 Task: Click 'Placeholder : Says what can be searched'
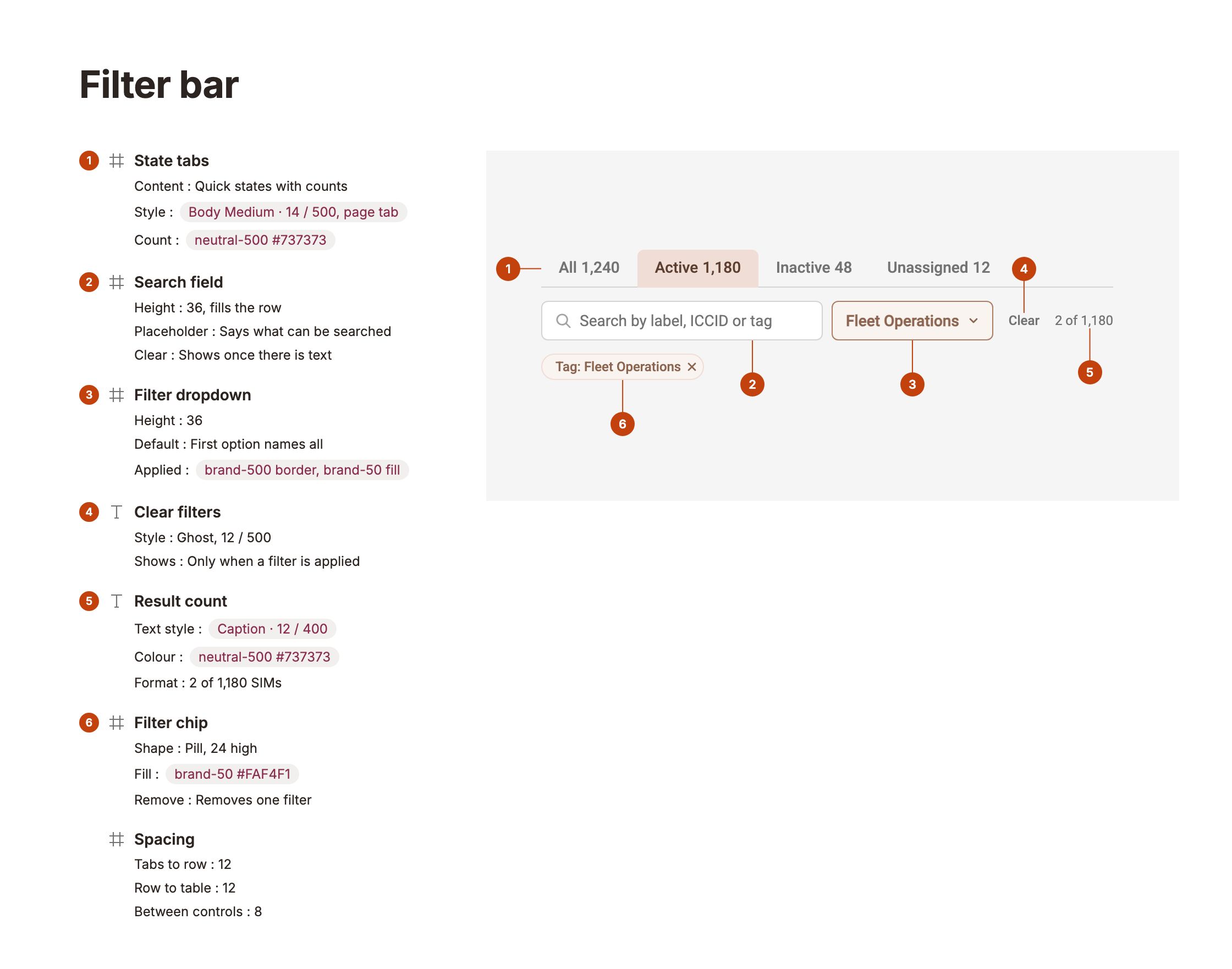[263, 331]
